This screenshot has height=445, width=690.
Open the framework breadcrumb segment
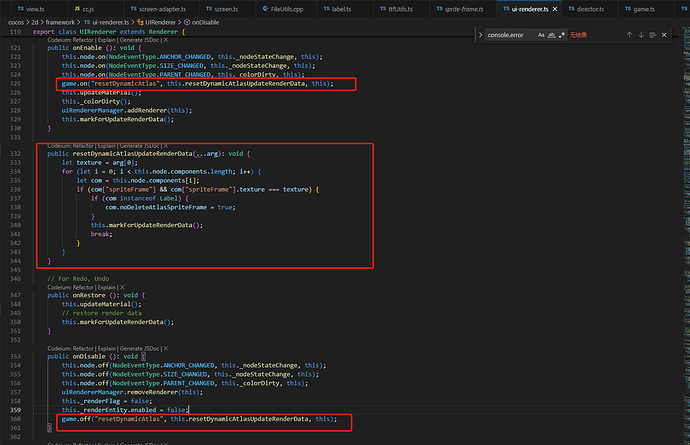(x=60, y=22)
